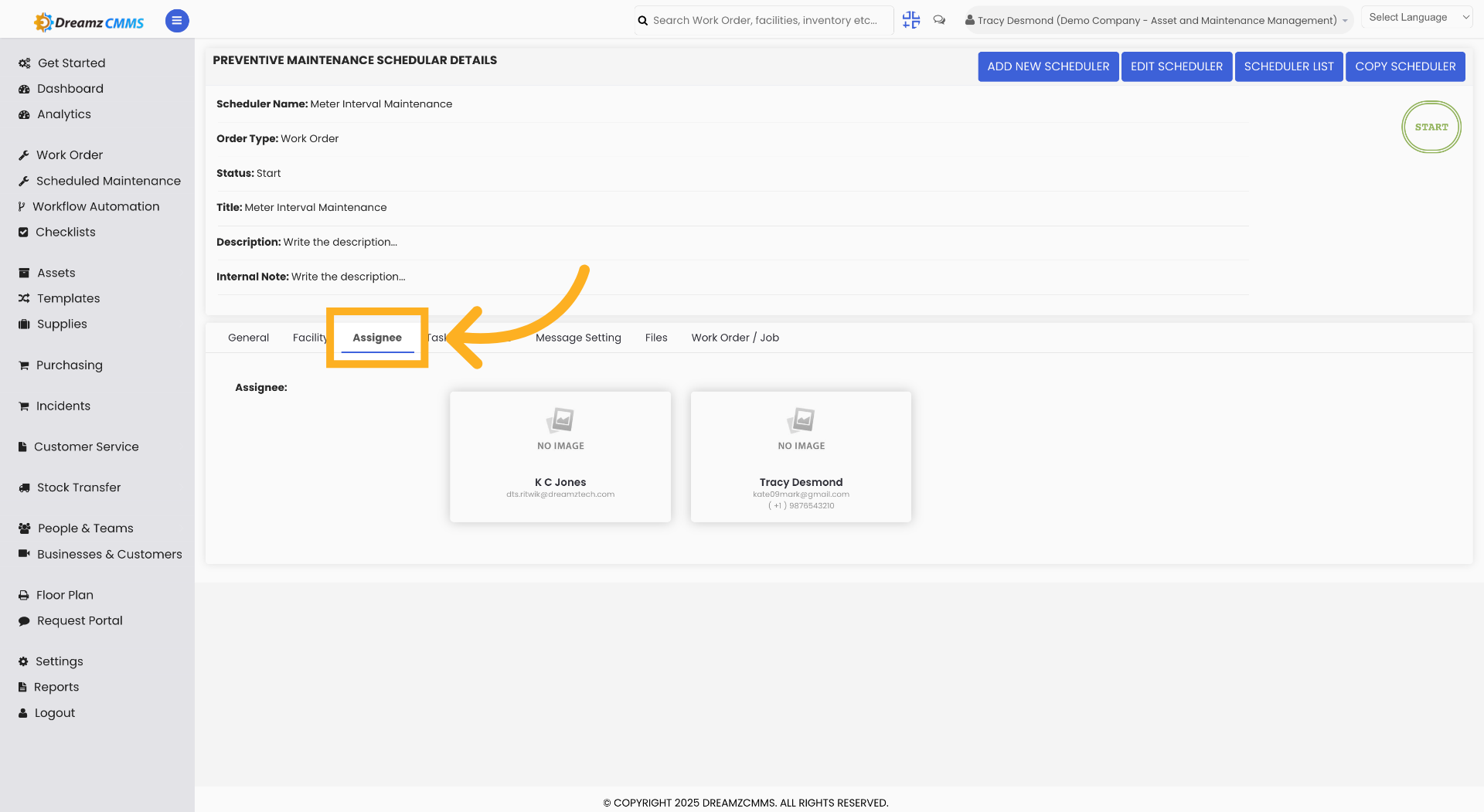Click the copyright 2025 DreamzCMMS footer text
Viewport: 1484px width, 812px height.
pos(746,803)
